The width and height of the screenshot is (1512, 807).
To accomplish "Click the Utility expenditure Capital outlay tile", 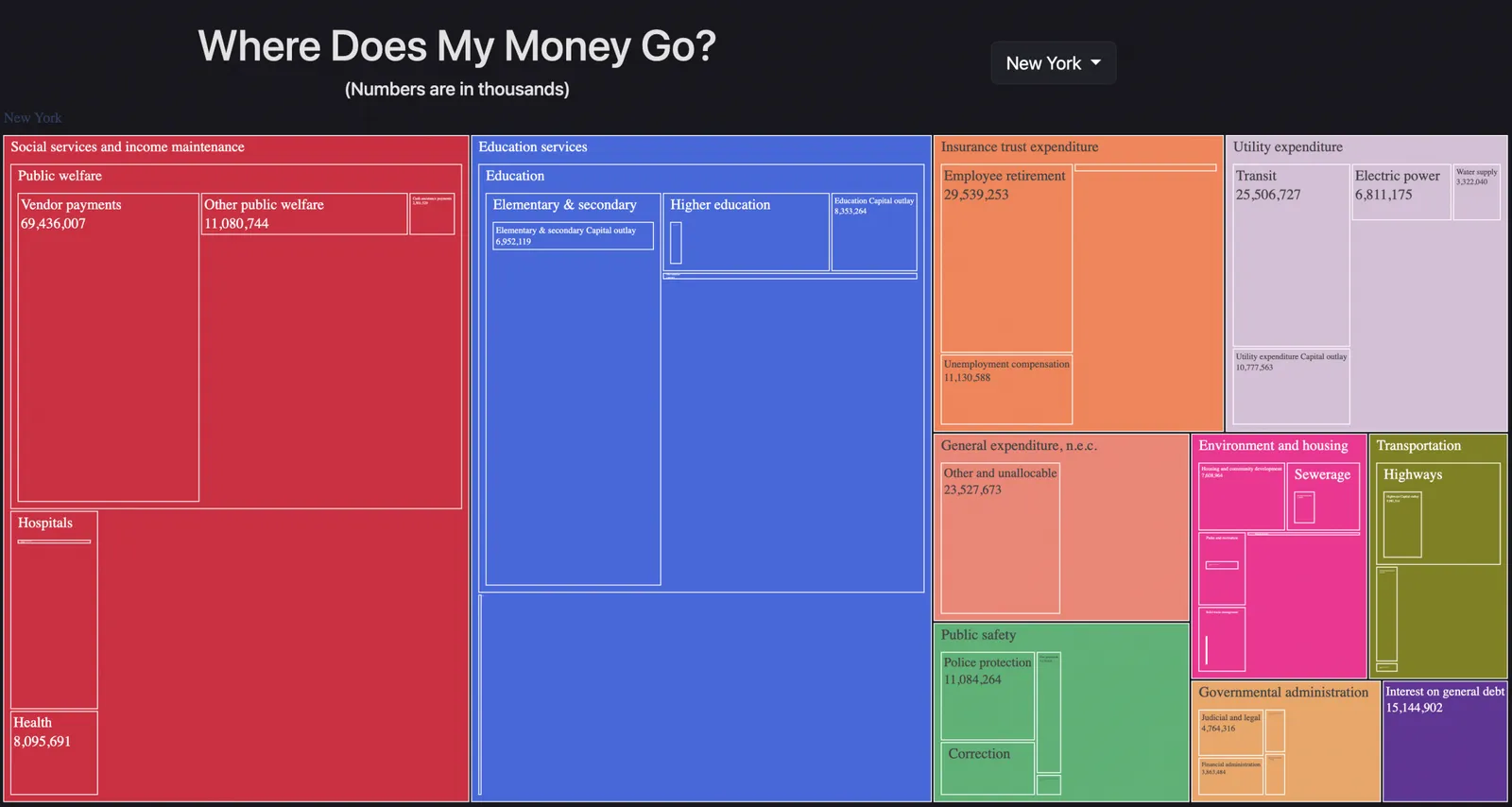I will [x=1291, y=386].
